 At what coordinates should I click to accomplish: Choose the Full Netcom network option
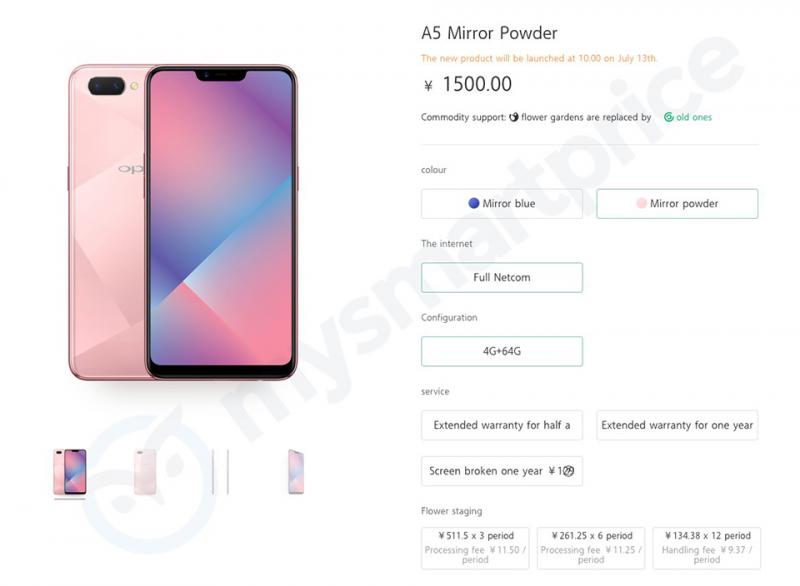click(502, 277)
